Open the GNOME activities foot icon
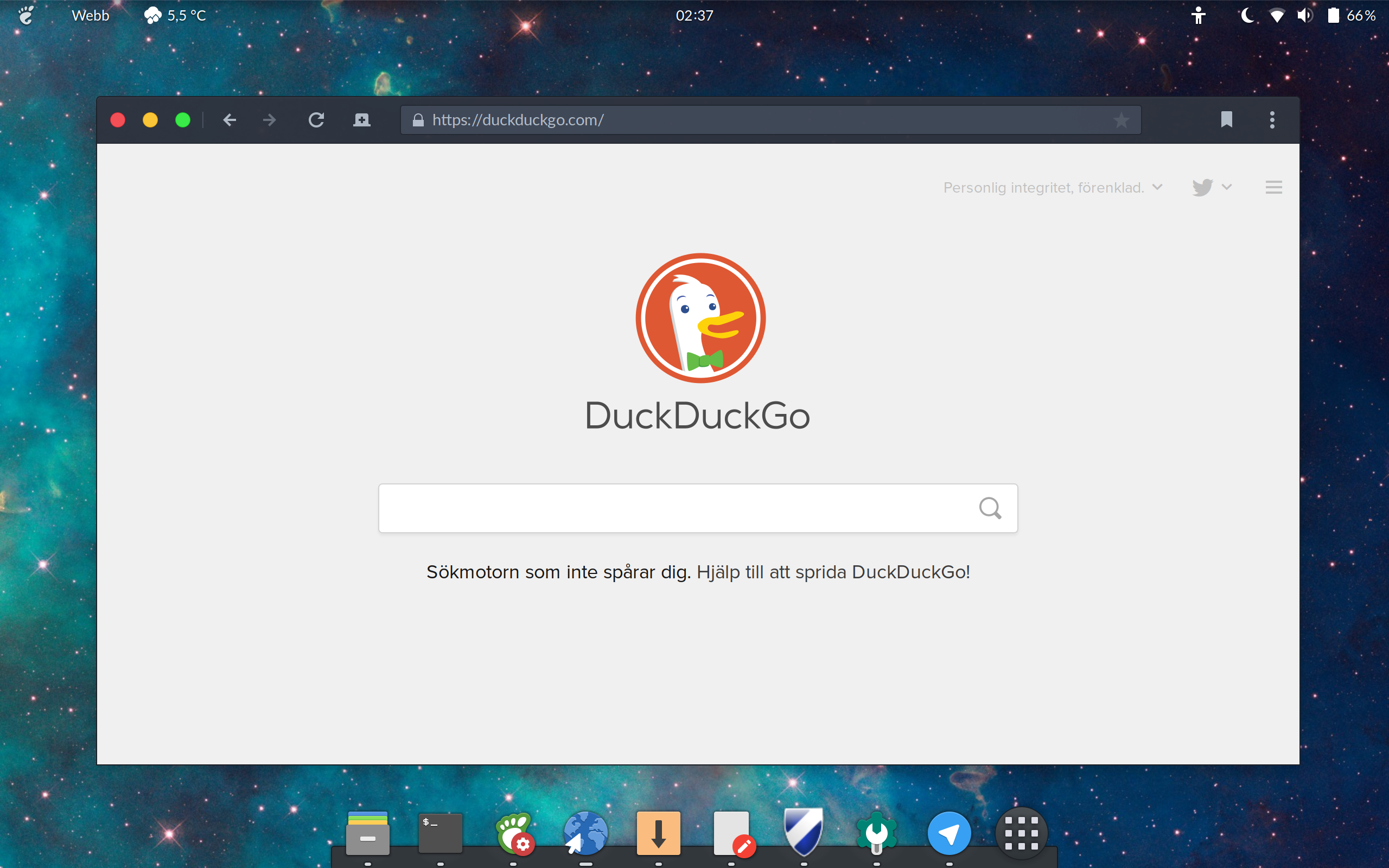1389x868 pixels. click(x=26, y=16)
